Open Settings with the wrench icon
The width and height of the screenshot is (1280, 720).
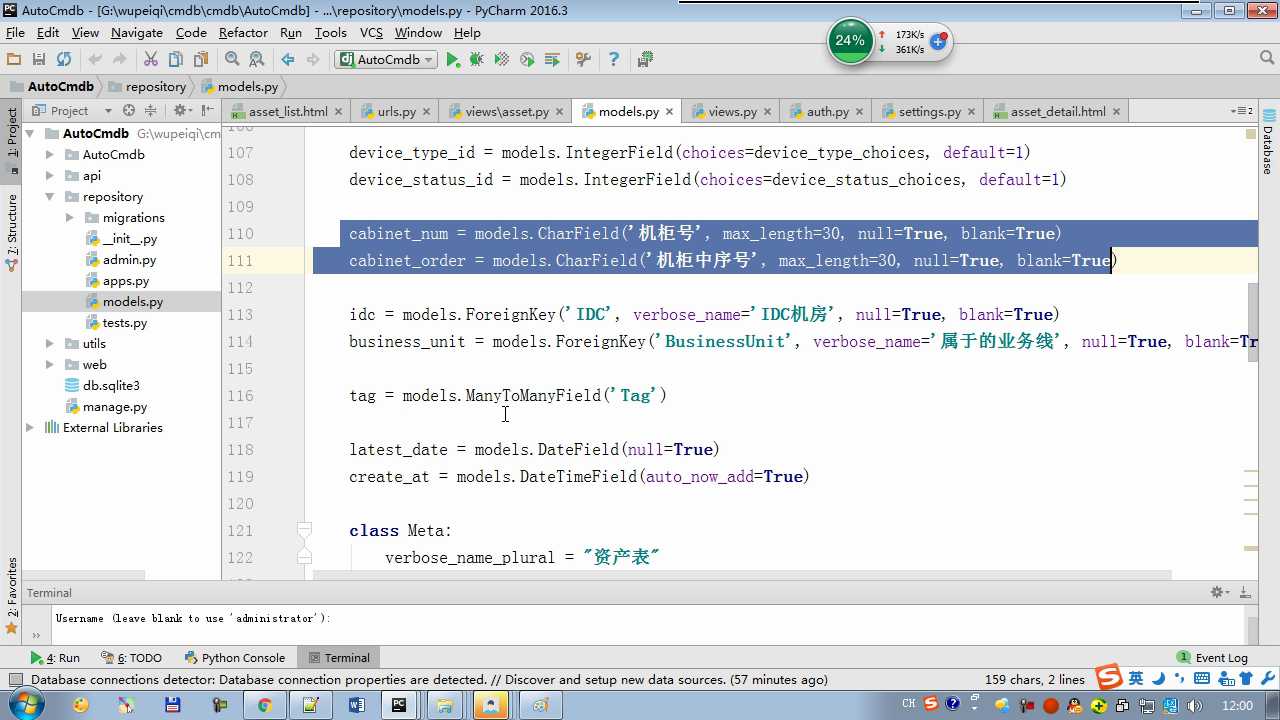(x=584, y=60)
